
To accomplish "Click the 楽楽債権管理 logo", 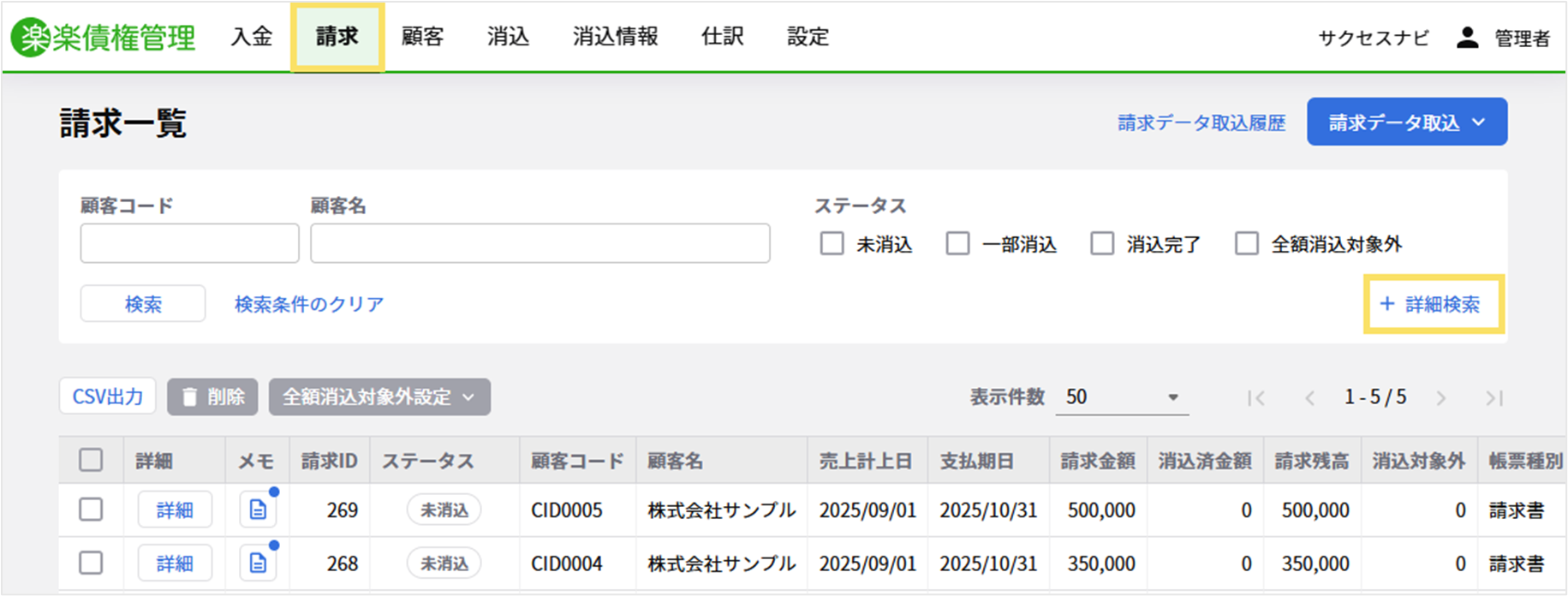I will pyautogui.click(x=104, y=38).
